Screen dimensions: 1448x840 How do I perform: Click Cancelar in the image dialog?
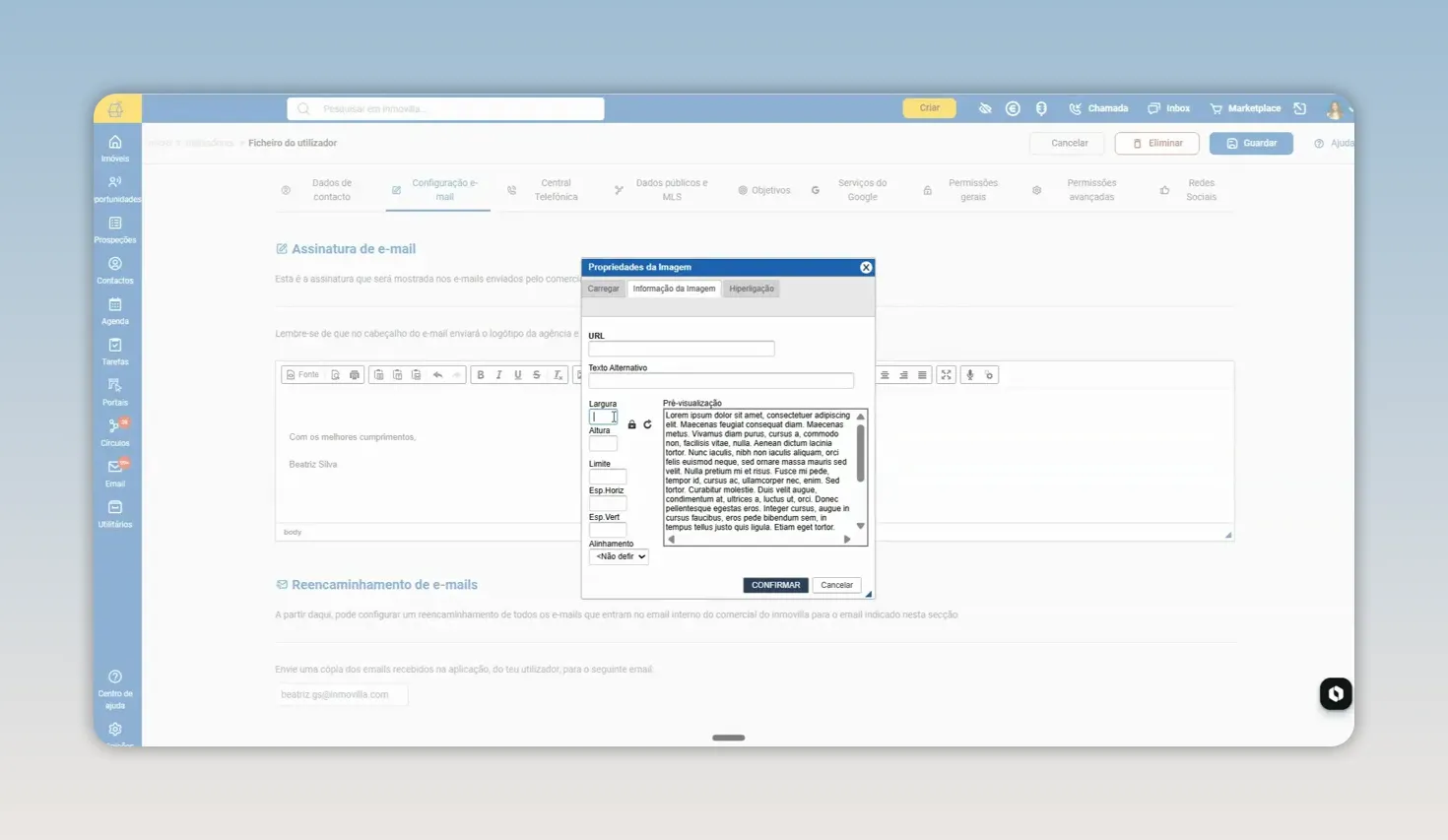pyautogui.click(x=836, y=585)
